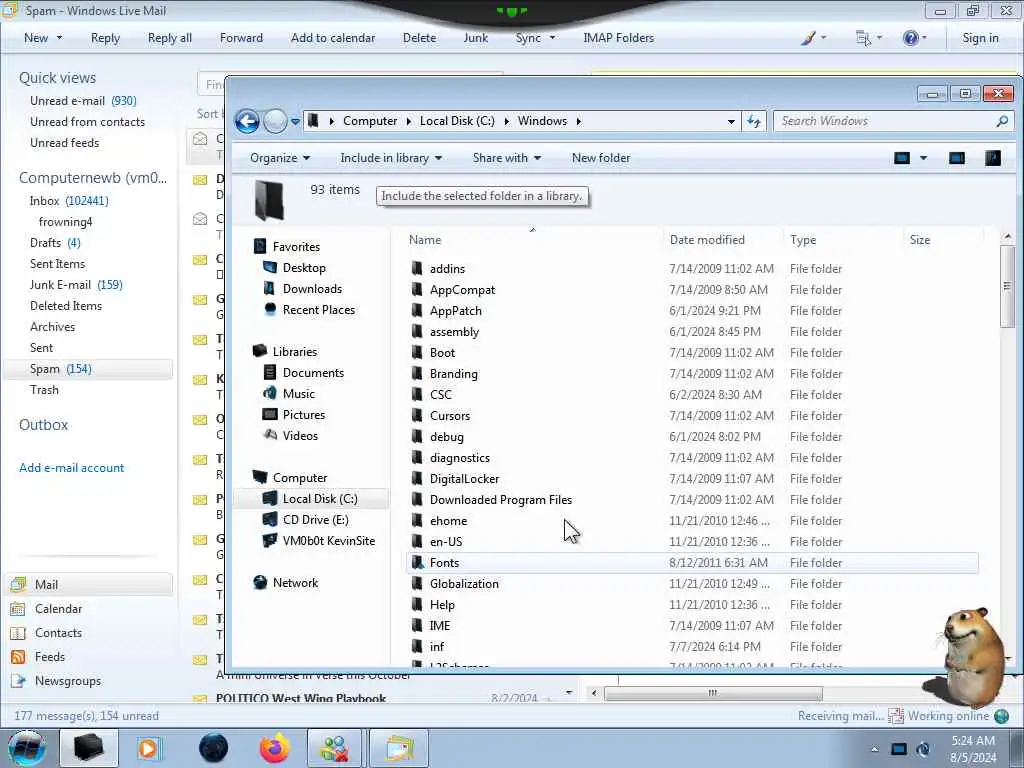
Task: Select the Junk E-mail (159) folder
Action: tap(76, 285)
